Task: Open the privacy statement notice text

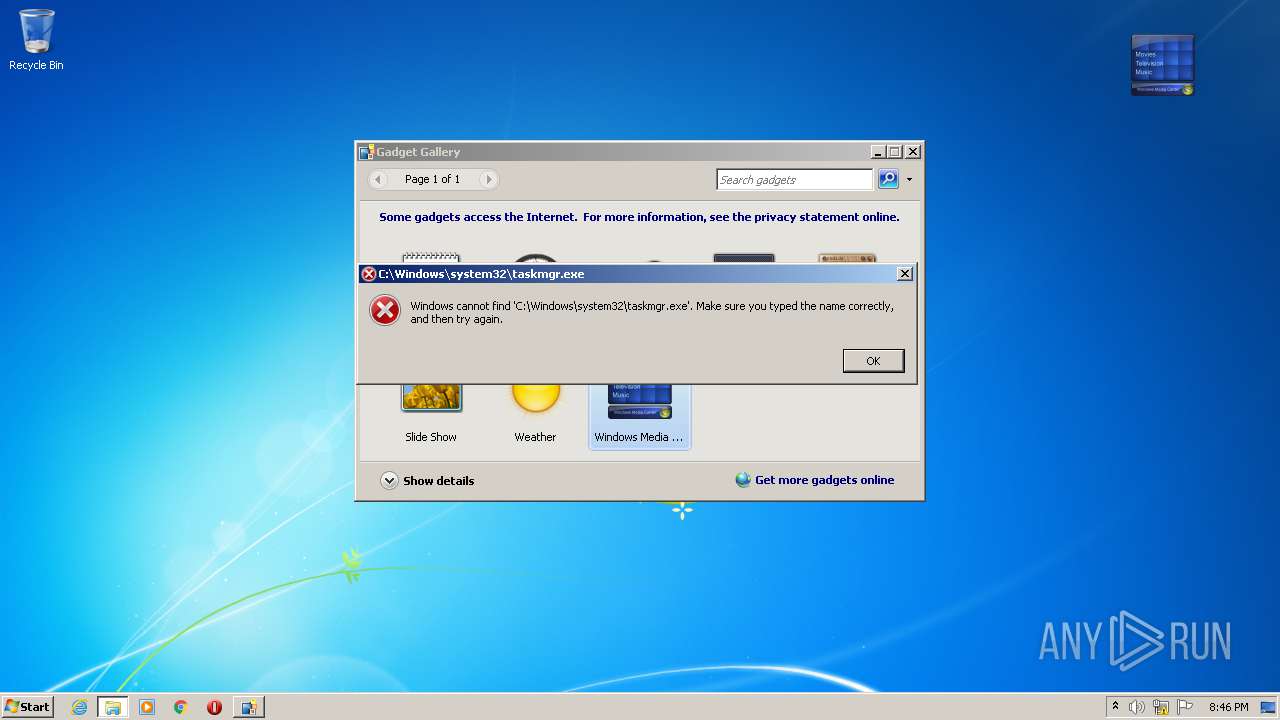Action: [x=639, y=217]
